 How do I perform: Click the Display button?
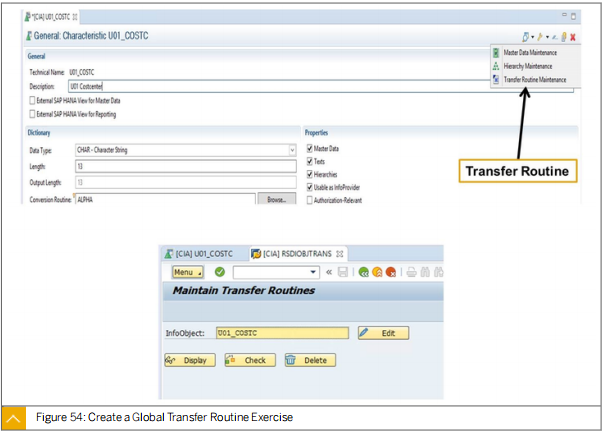(190, 360)
